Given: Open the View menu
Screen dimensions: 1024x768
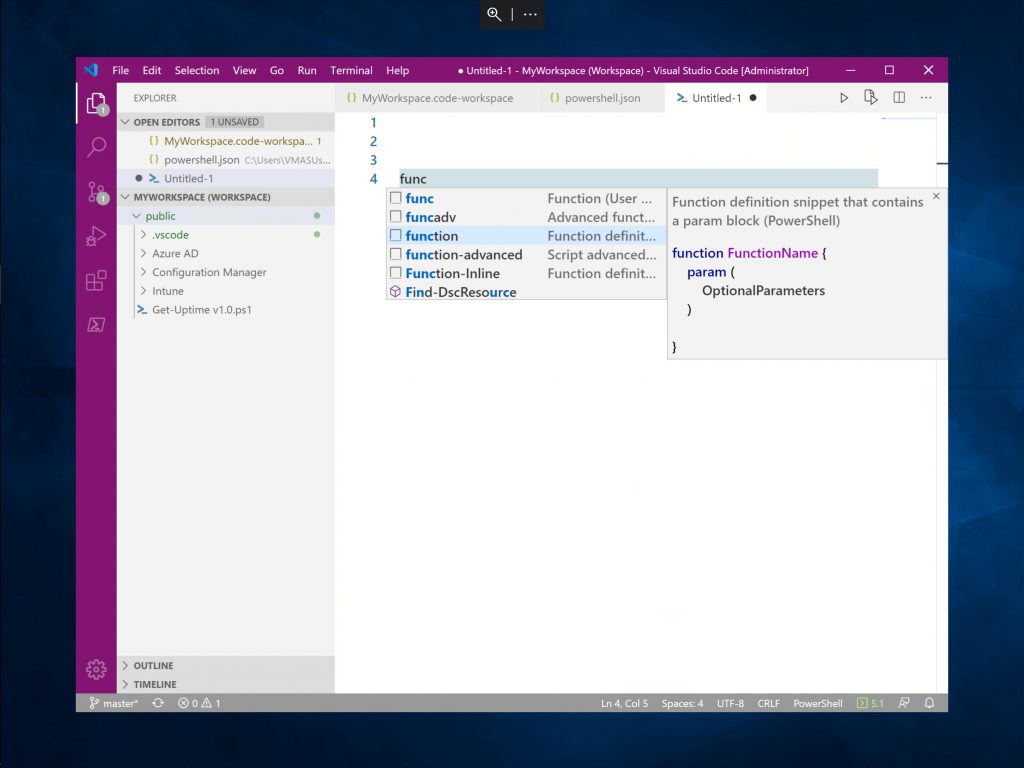Looking at the screenshot, I should click(x=244, y=71).
